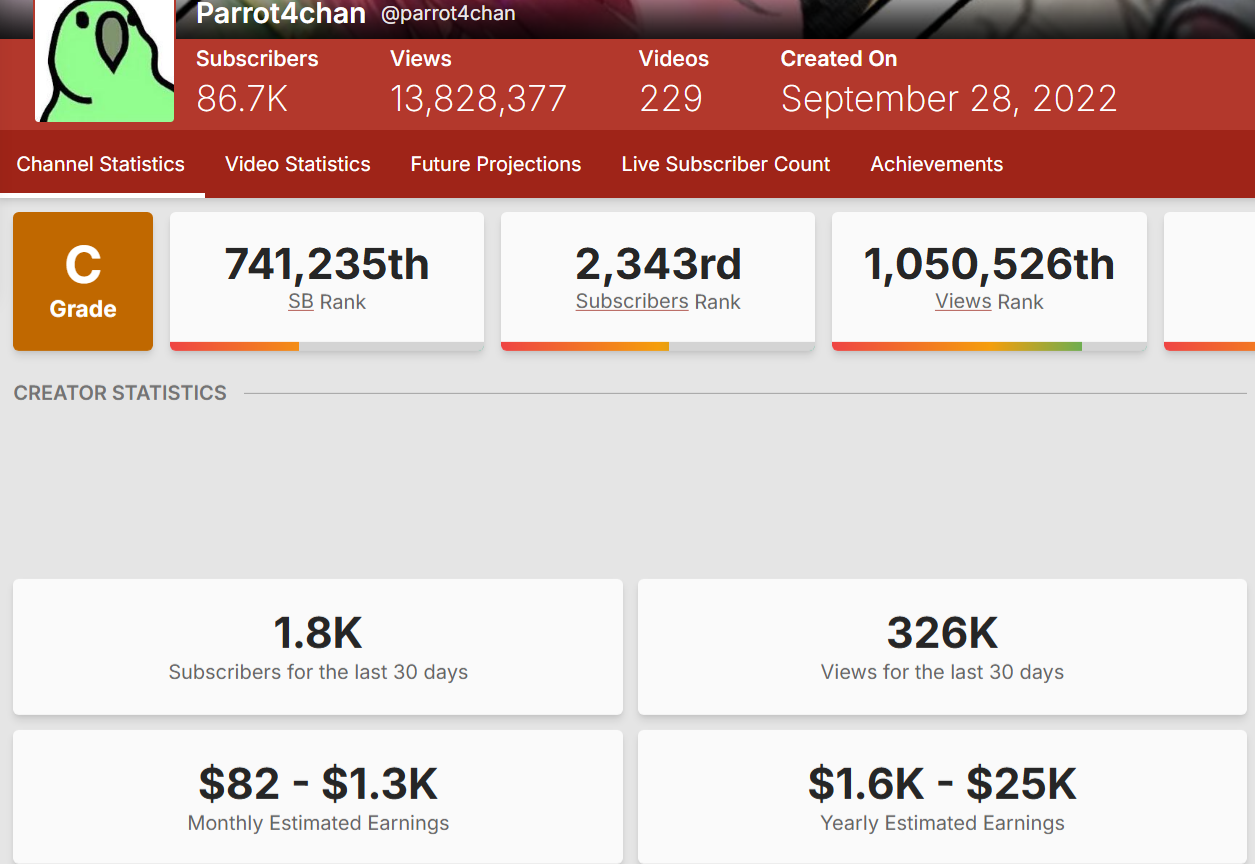
Task: View the Achievements tab
Action: 937,164
